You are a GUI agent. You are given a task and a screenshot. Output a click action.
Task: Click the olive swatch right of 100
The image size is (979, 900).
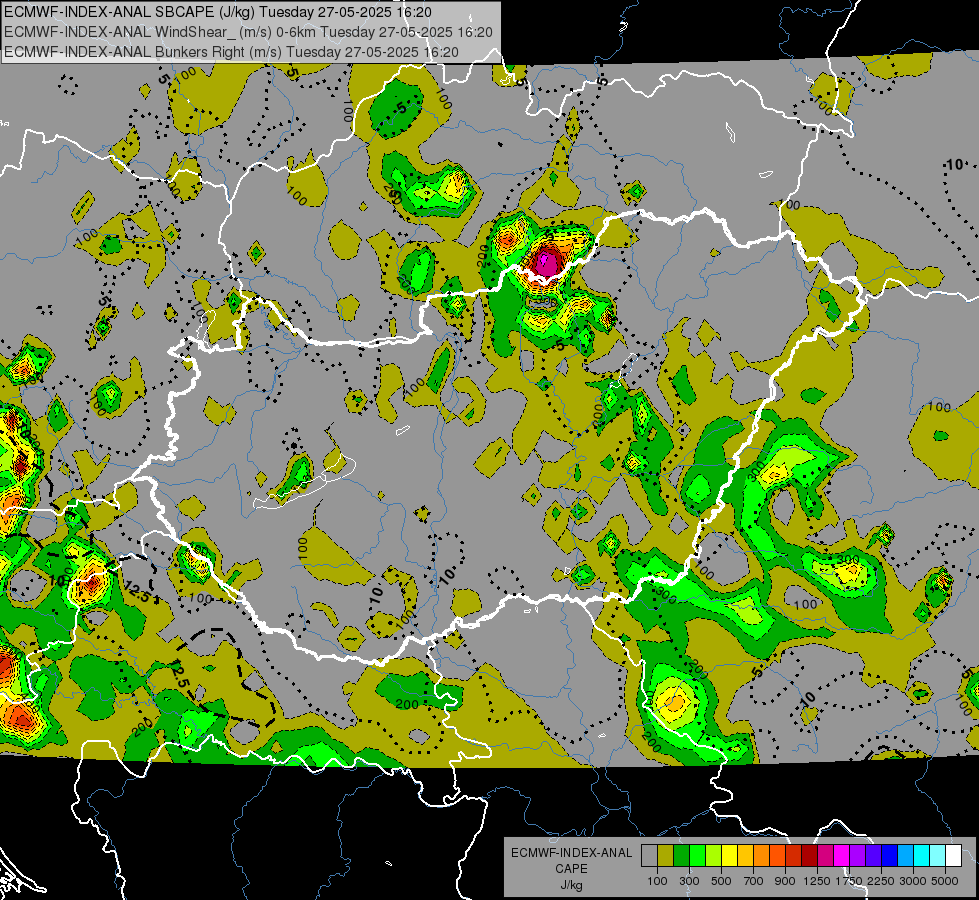[x=666, y=856]
